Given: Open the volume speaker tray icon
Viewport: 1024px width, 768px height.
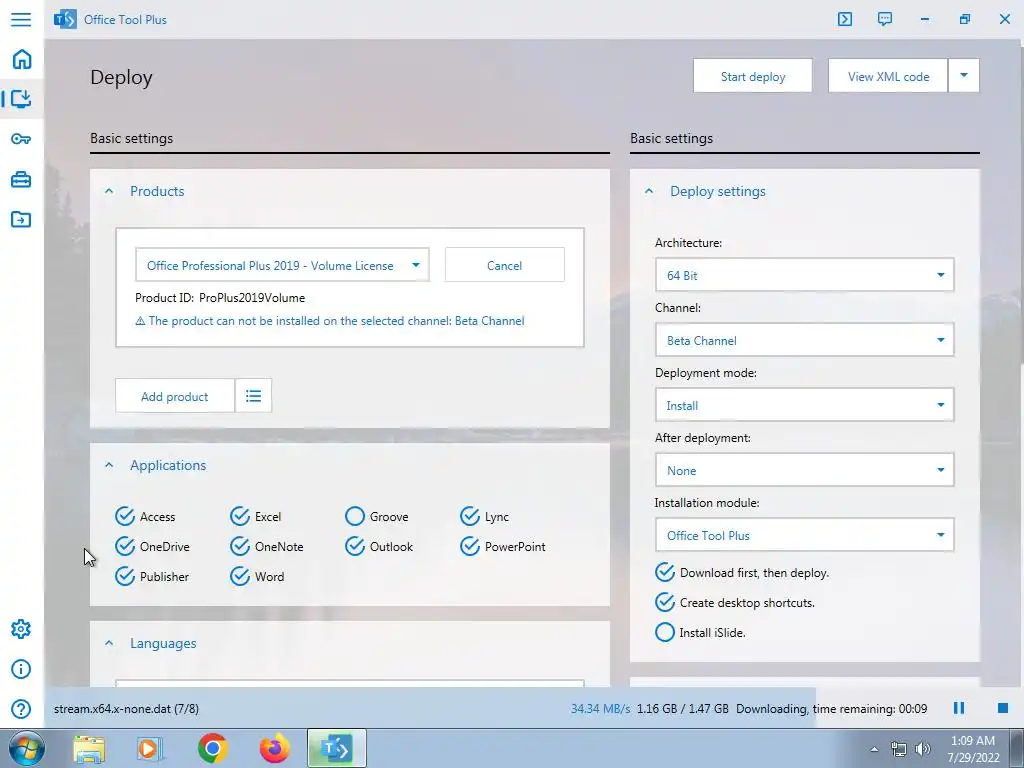Looking at the screenshot, I should tap(922, 749).
